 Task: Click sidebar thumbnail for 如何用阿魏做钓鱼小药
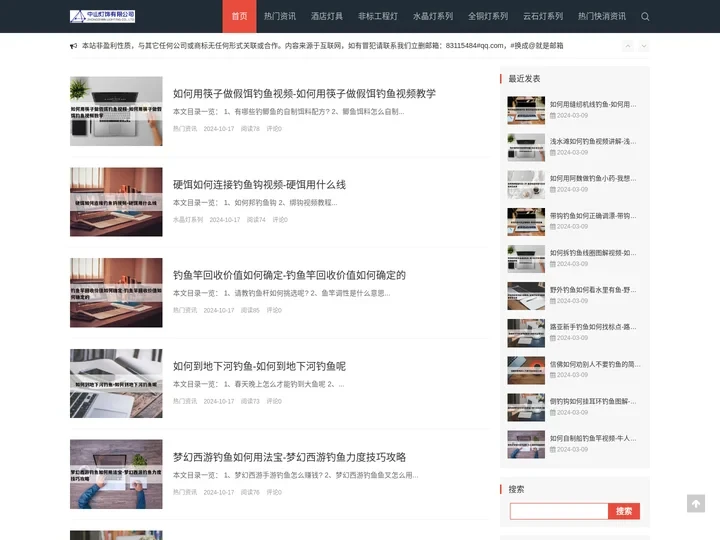click(x=526, y=185)
